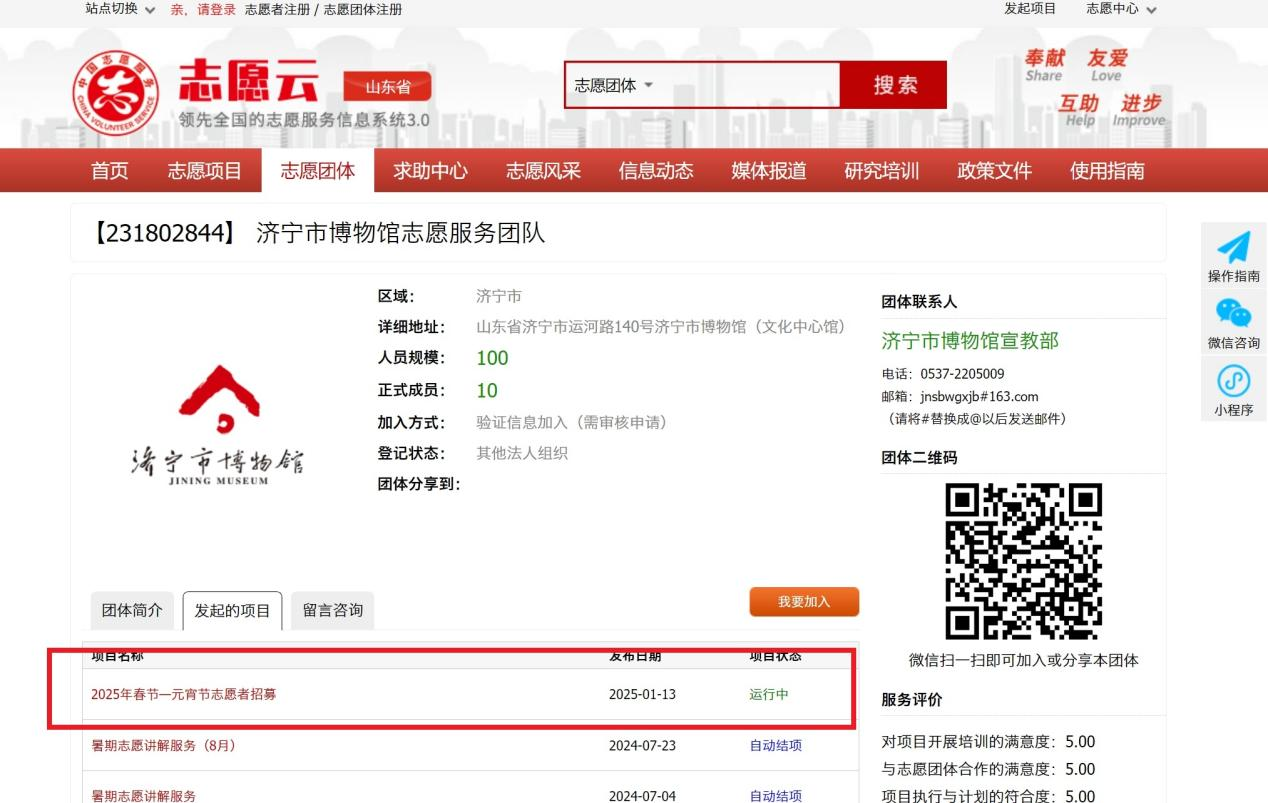Click the 区域 value 济宁市
This screenshot has height=803, width=1268.
(x=499, y=296)
